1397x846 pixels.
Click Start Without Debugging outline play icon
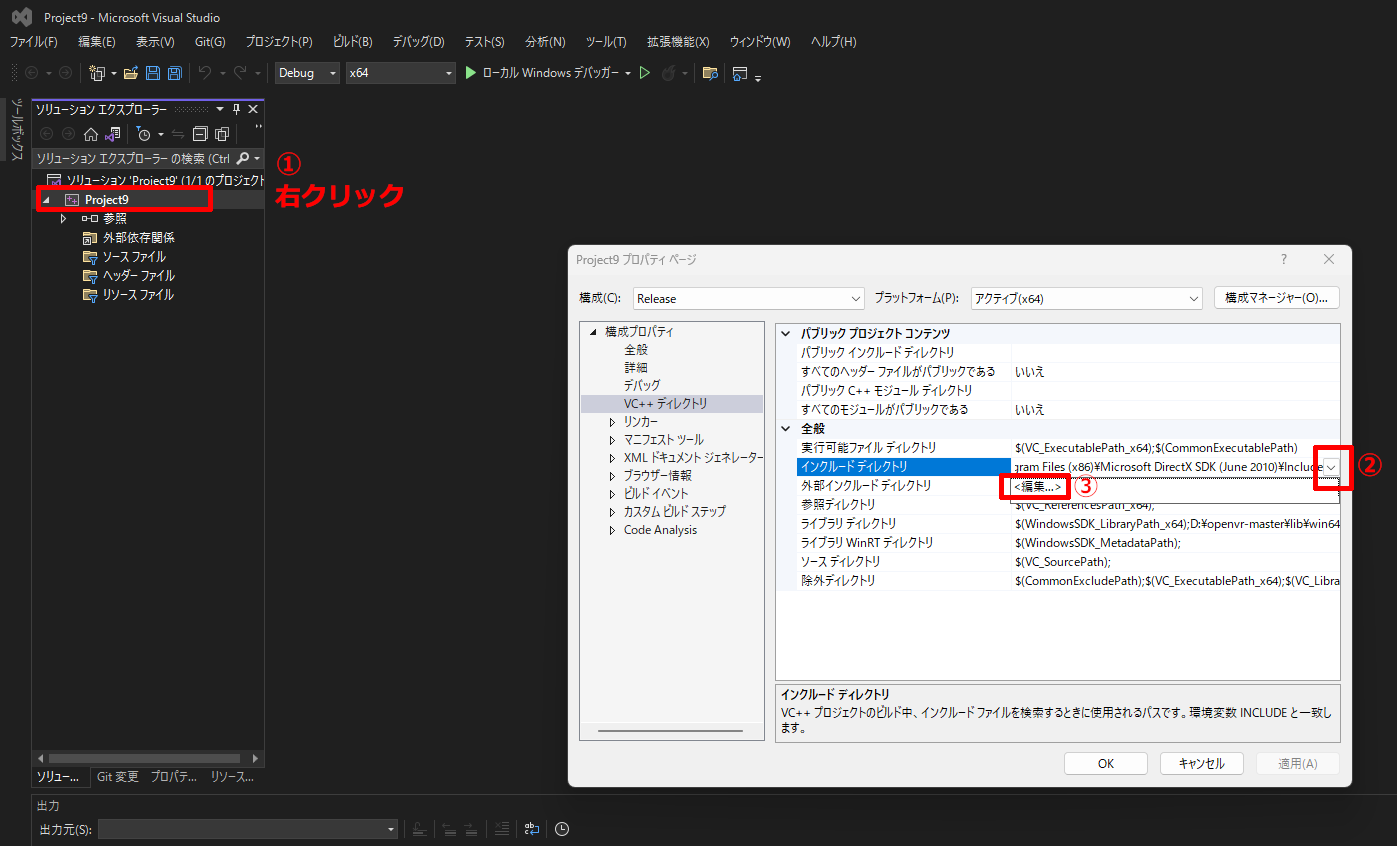pyautogui.click(x=645, y=73)
